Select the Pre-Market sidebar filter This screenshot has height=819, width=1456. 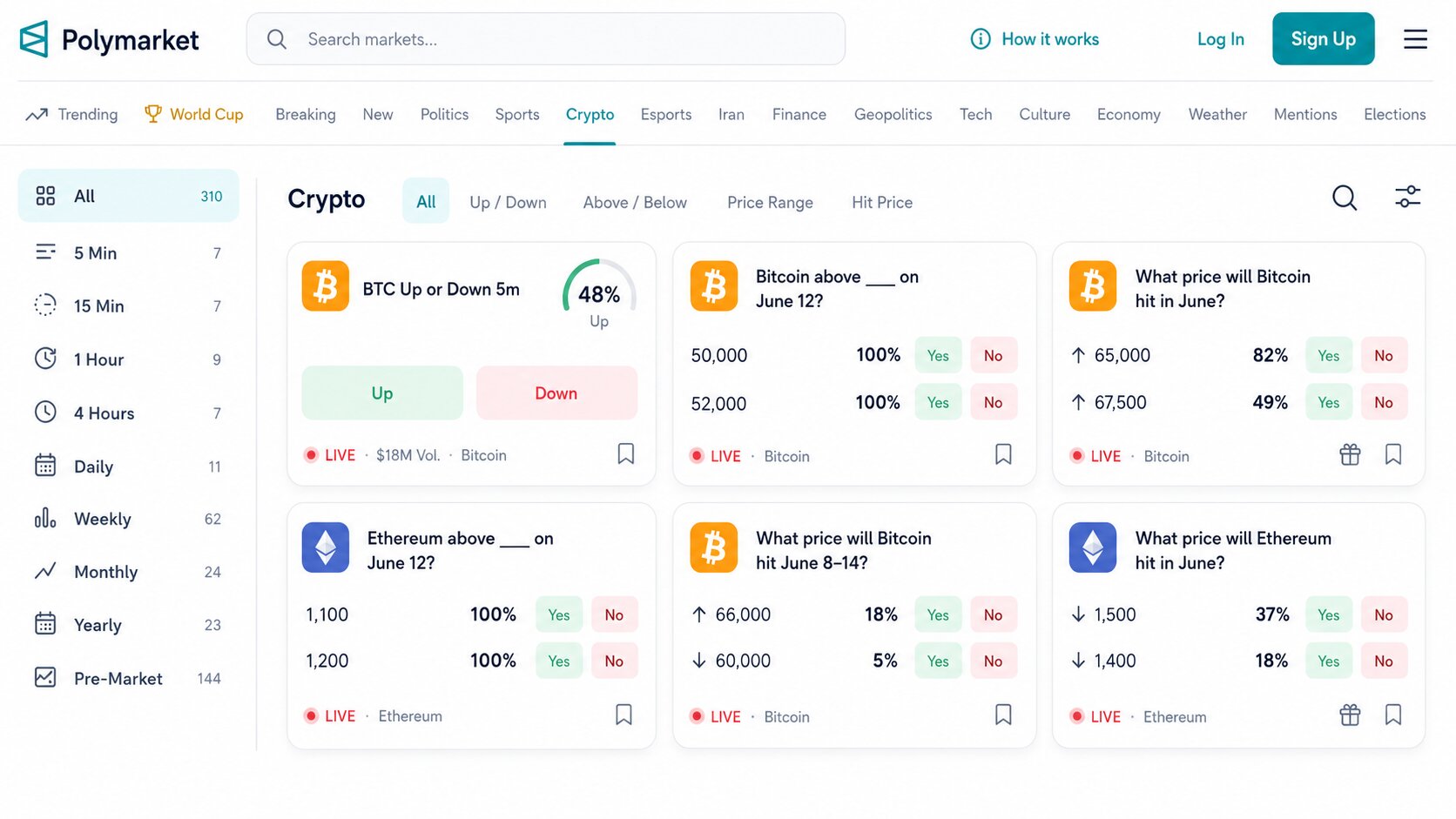[x=128, y=678]
